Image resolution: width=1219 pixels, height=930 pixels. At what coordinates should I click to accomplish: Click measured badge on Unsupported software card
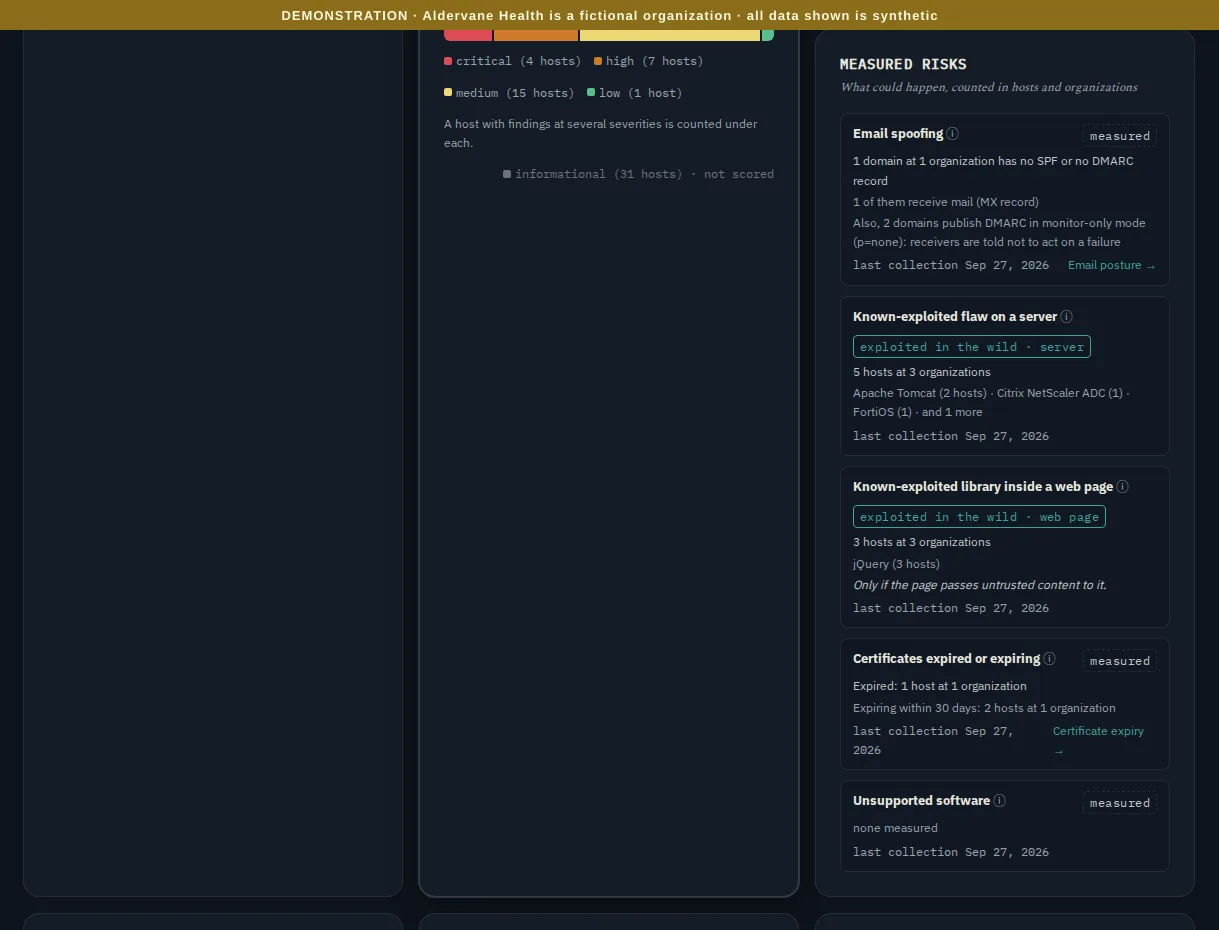tap(1120, 803)
